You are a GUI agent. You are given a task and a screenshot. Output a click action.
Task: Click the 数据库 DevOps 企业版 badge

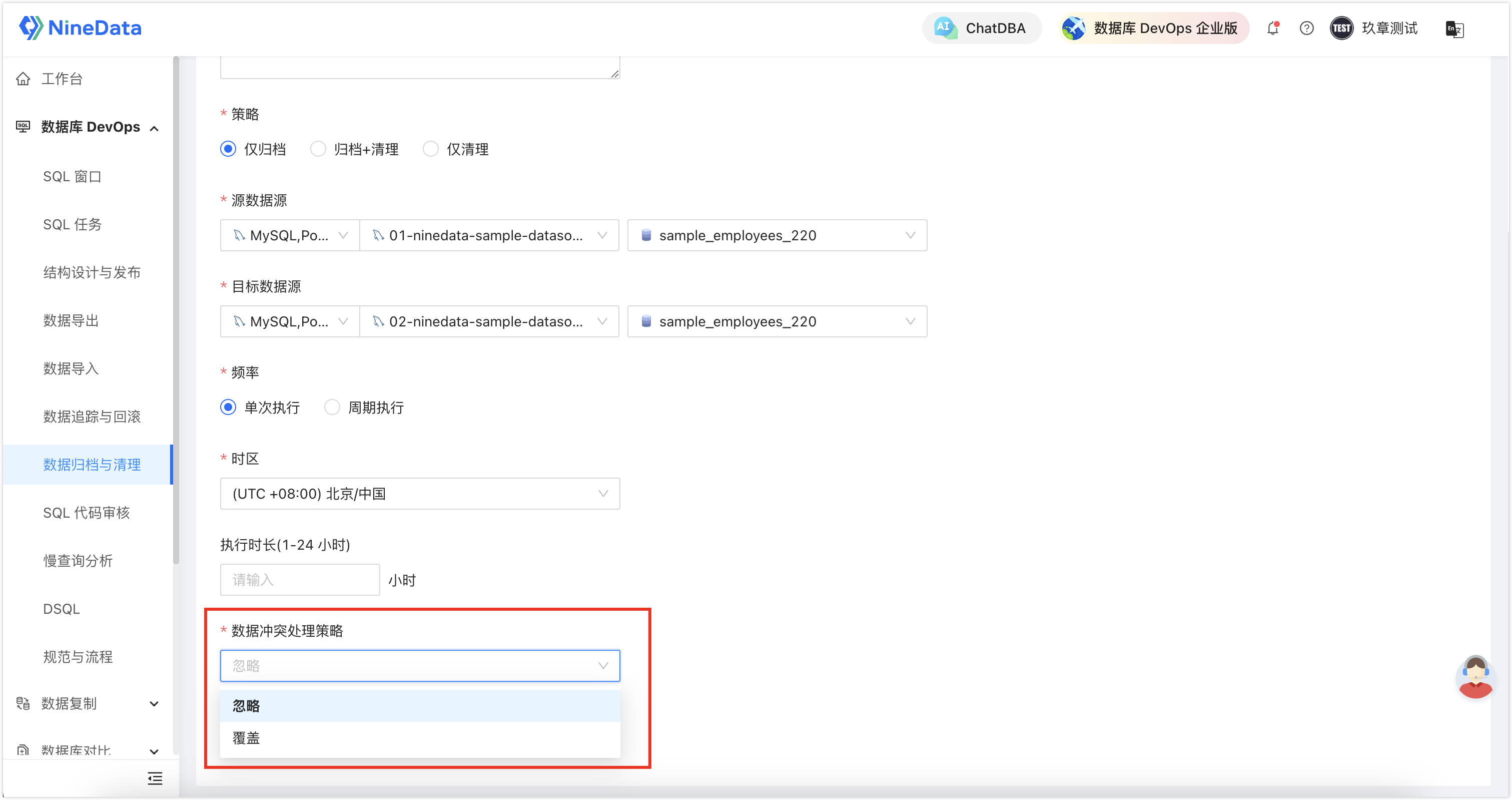[1153, 28]
